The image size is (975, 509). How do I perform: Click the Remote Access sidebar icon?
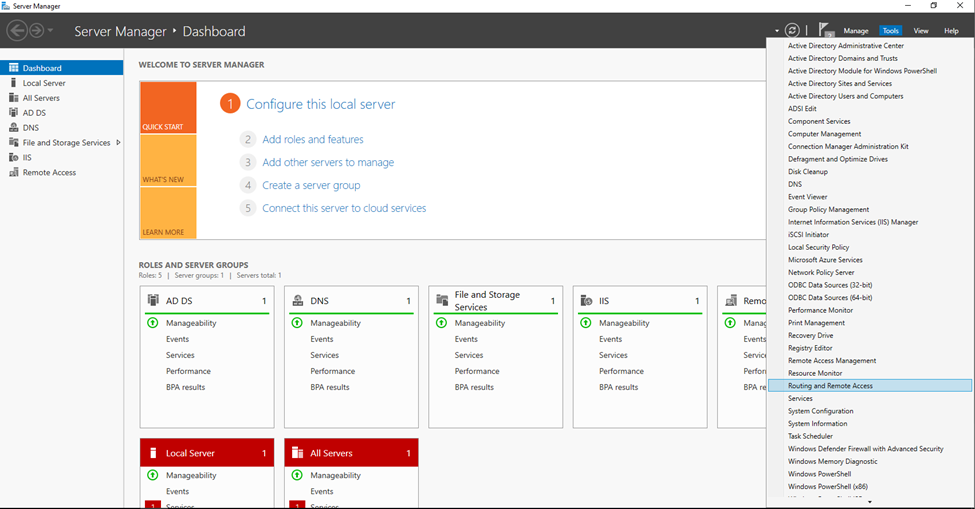[x=14, y=172]
